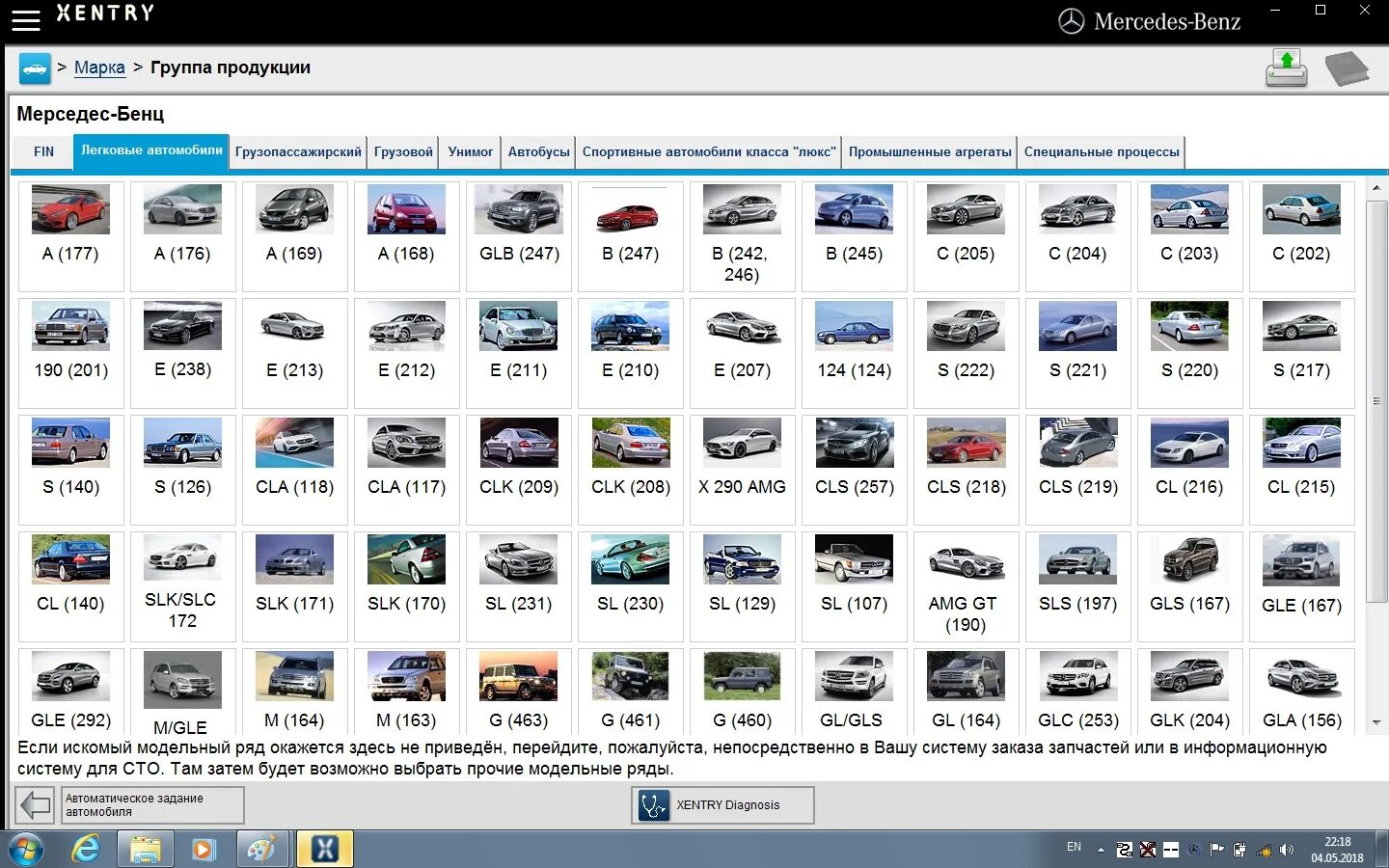
Task: Select the SLS (197) model
Action: coord(1077,586)
